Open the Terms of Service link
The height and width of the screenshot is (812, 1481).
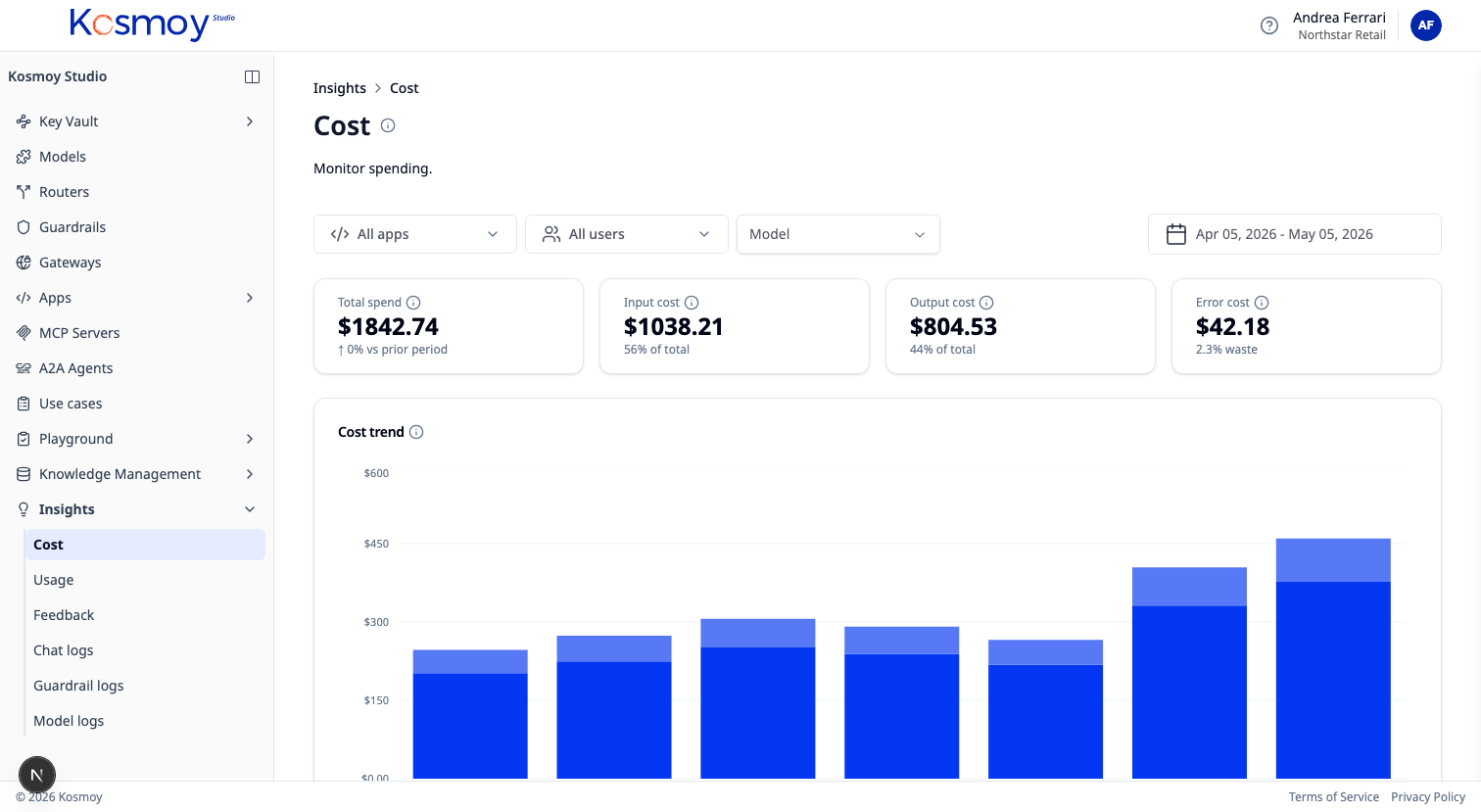1334,797
